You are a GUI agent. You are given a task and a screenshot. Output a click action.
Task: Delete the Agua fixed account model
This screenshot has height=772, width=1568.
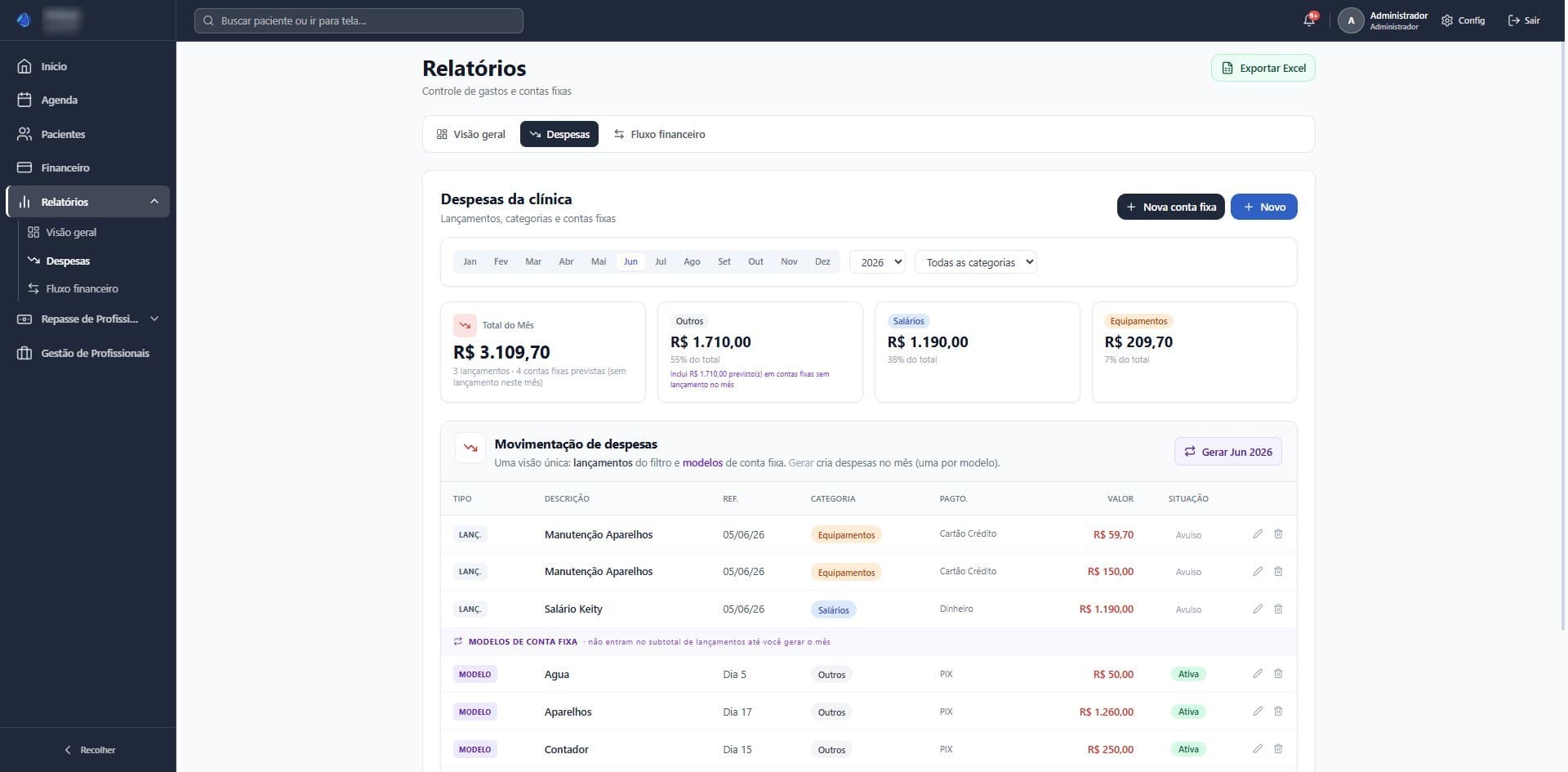1278,673
